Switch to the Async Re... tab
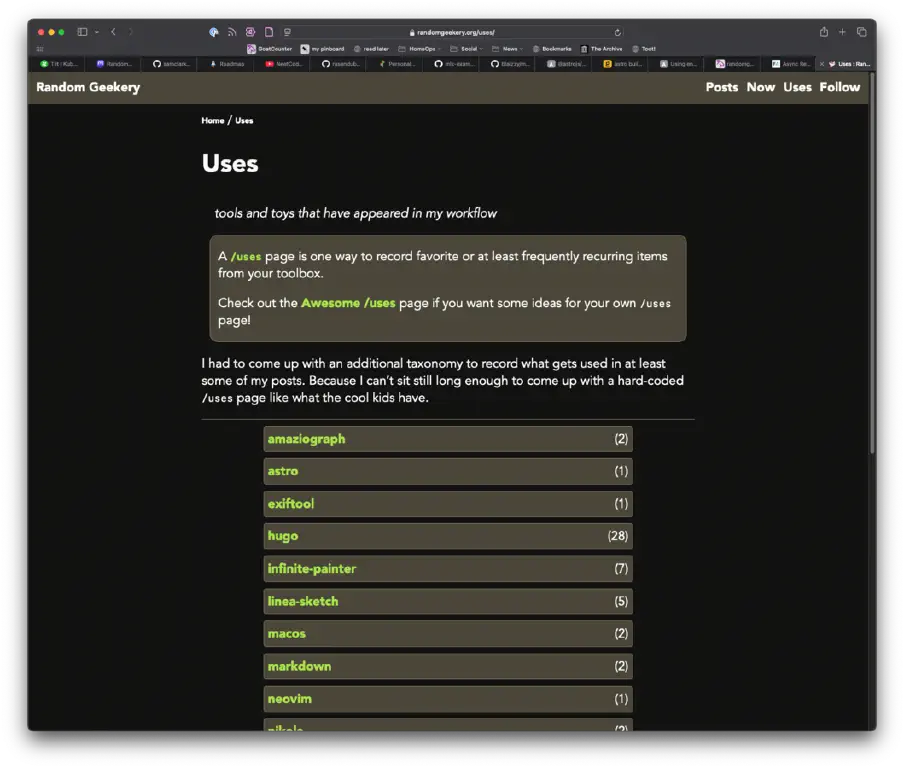 [790, 64]
